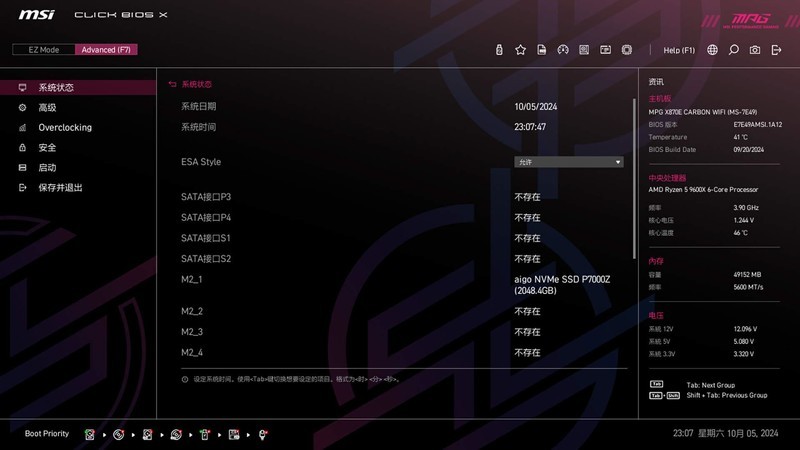The image size is (800, 450).
Task: Open the 安全 sidebar menu
Action: pos(78,147)
